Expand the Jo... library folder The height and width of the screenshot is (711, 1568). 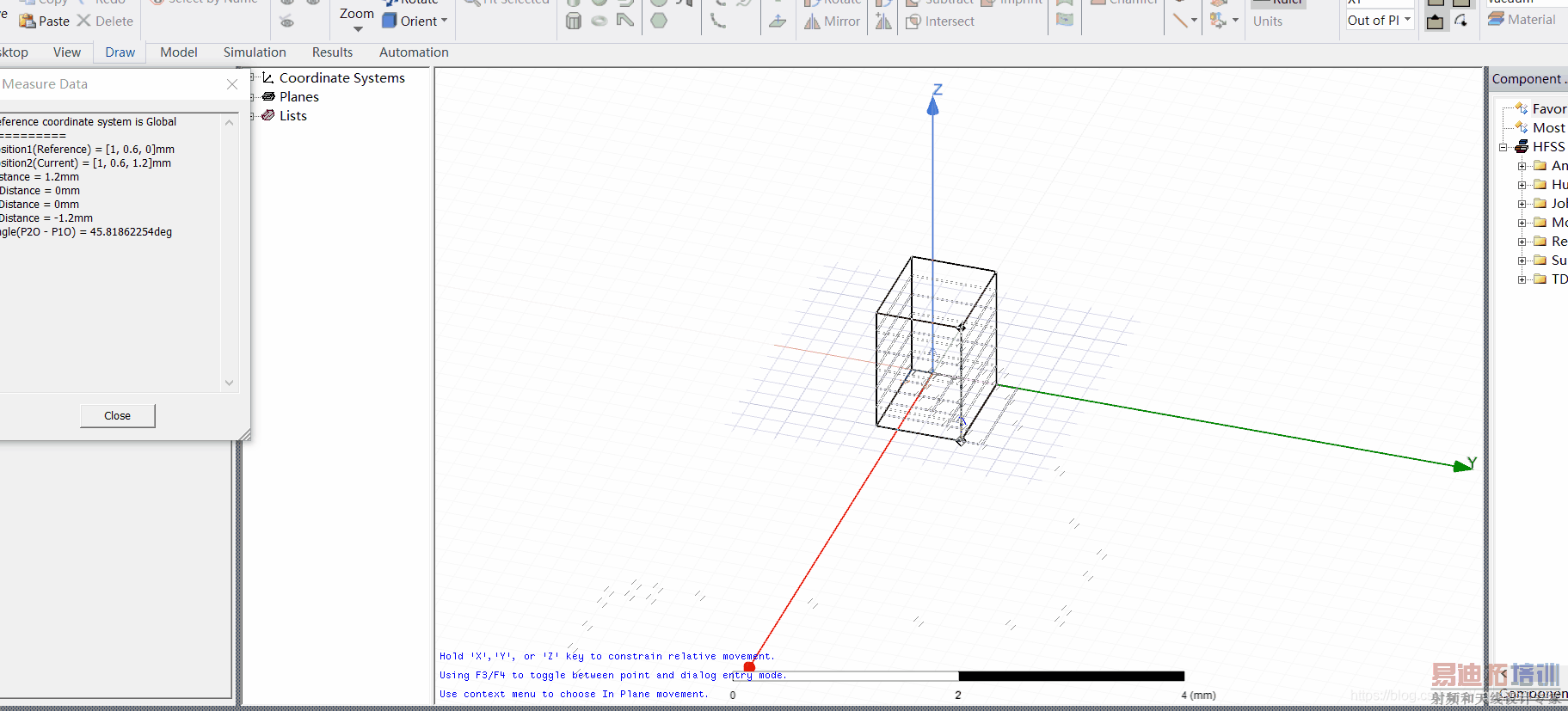click(1522, 204)
